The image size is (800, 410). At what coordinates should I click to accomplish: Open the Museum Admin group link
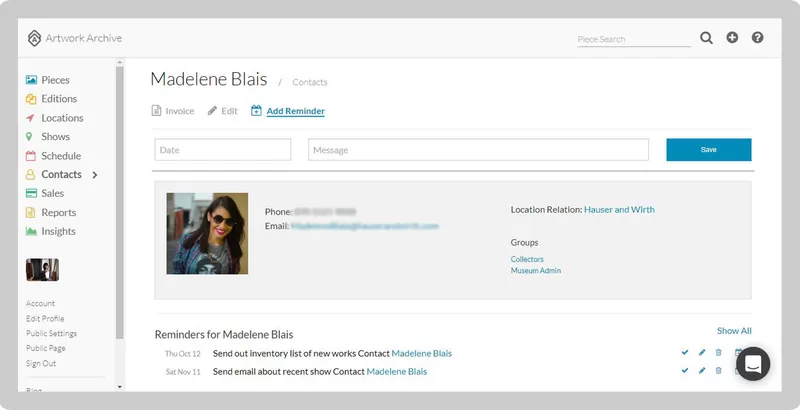[536, 271]
